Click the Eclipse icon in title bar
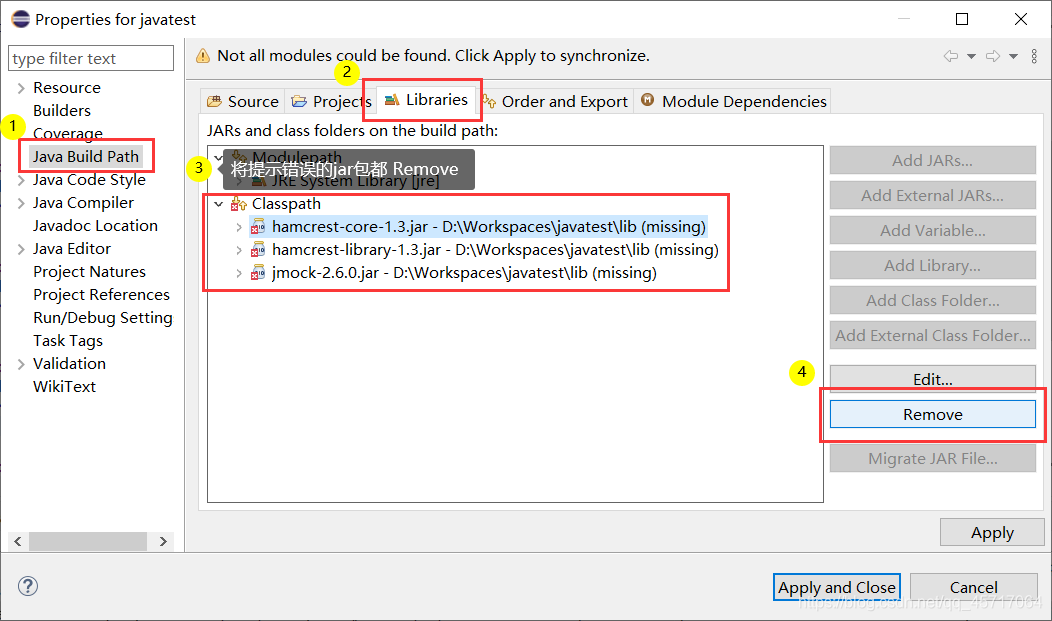 pyautogui.click(x=20, y=19)
